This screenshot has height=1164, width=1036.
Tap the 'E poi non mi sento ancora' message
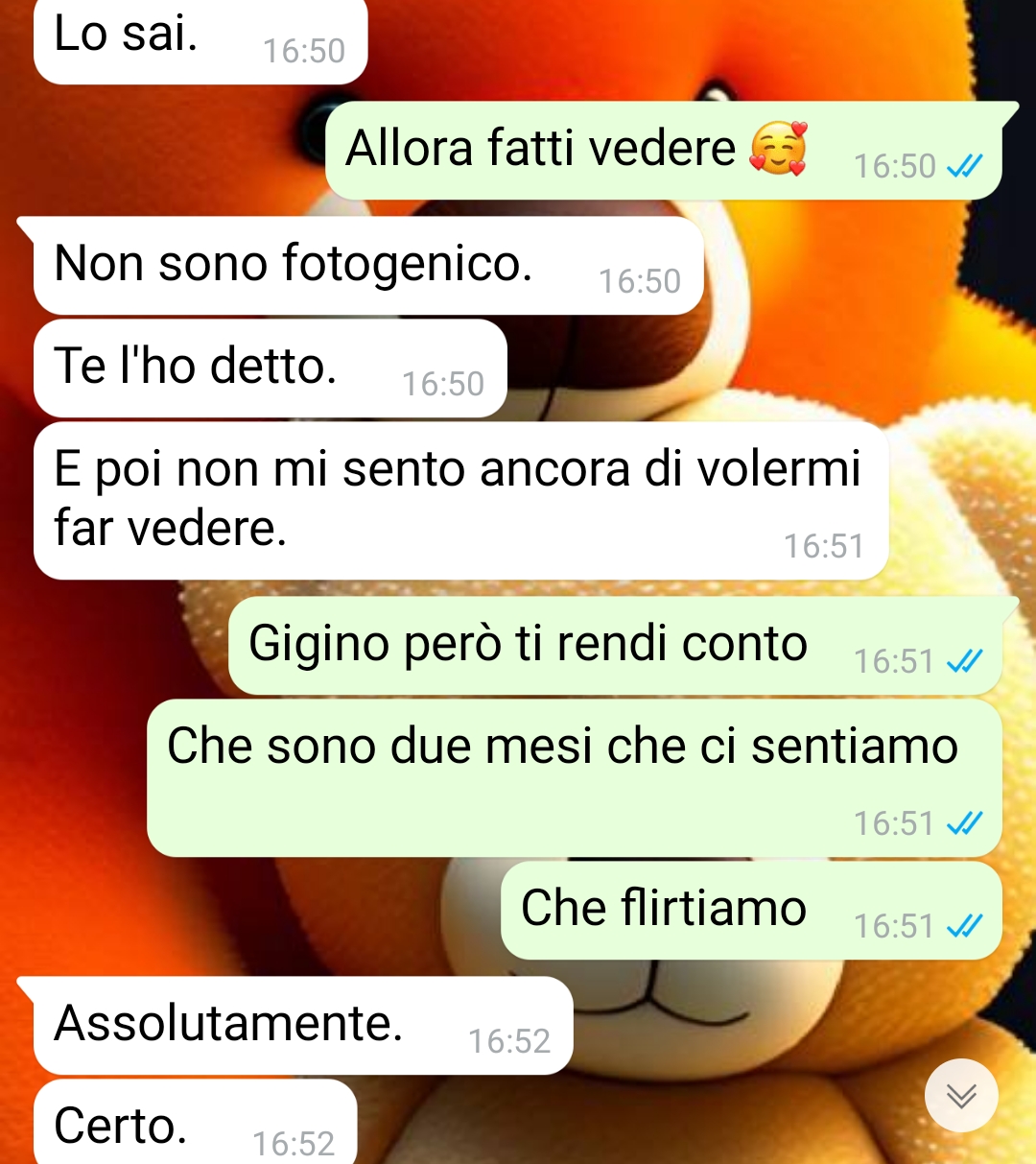click(x=460, y=501)
